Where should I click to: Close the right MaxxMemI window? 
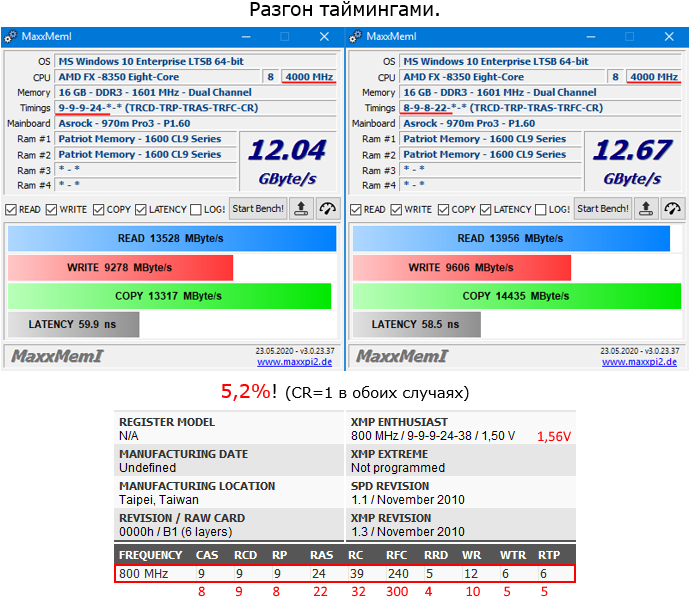click(x=669, y=37)
